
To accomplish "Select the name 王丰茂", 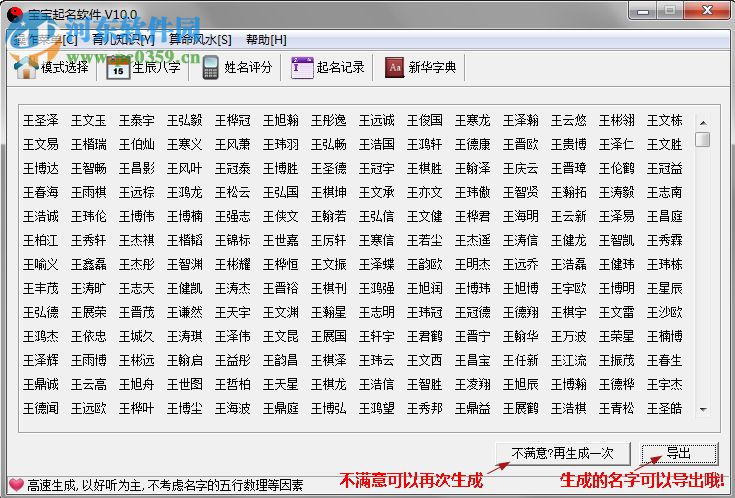I will 41,288.
